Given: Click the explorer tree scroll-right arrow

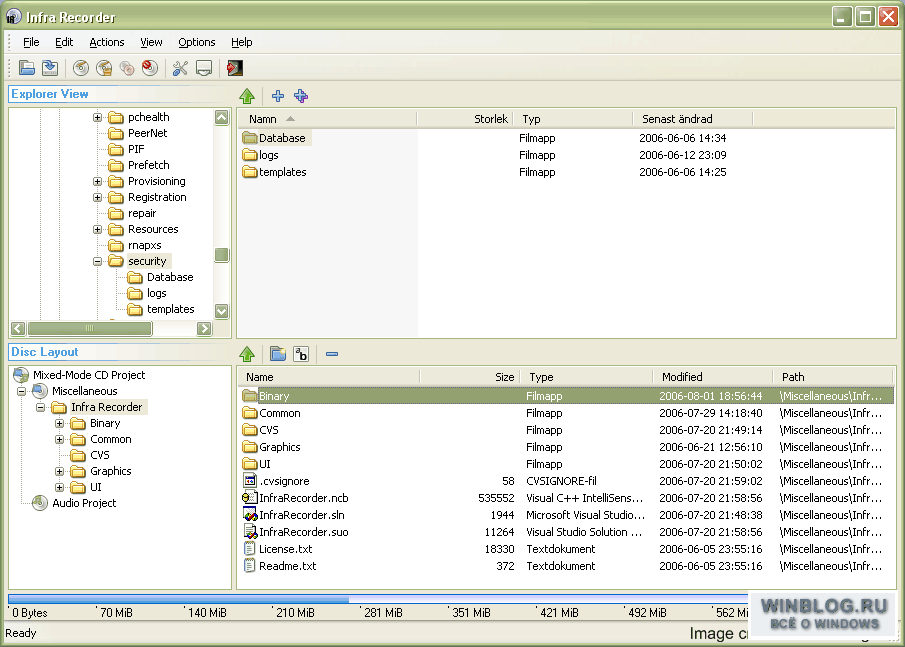Looking at the screenshot, I should (204, 328).
